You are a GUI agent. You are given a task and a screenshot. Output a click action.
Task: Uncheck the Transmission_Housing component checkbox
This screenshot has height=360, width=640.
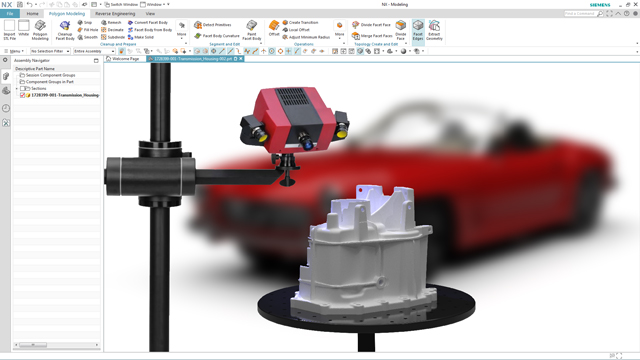click(22, 95)
